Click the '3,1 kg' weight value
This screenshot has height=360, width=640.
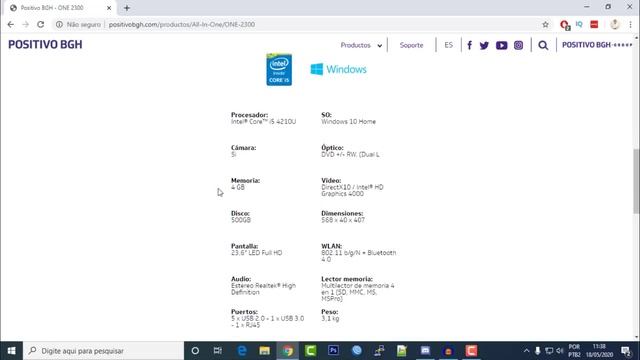tap(330, 318)
